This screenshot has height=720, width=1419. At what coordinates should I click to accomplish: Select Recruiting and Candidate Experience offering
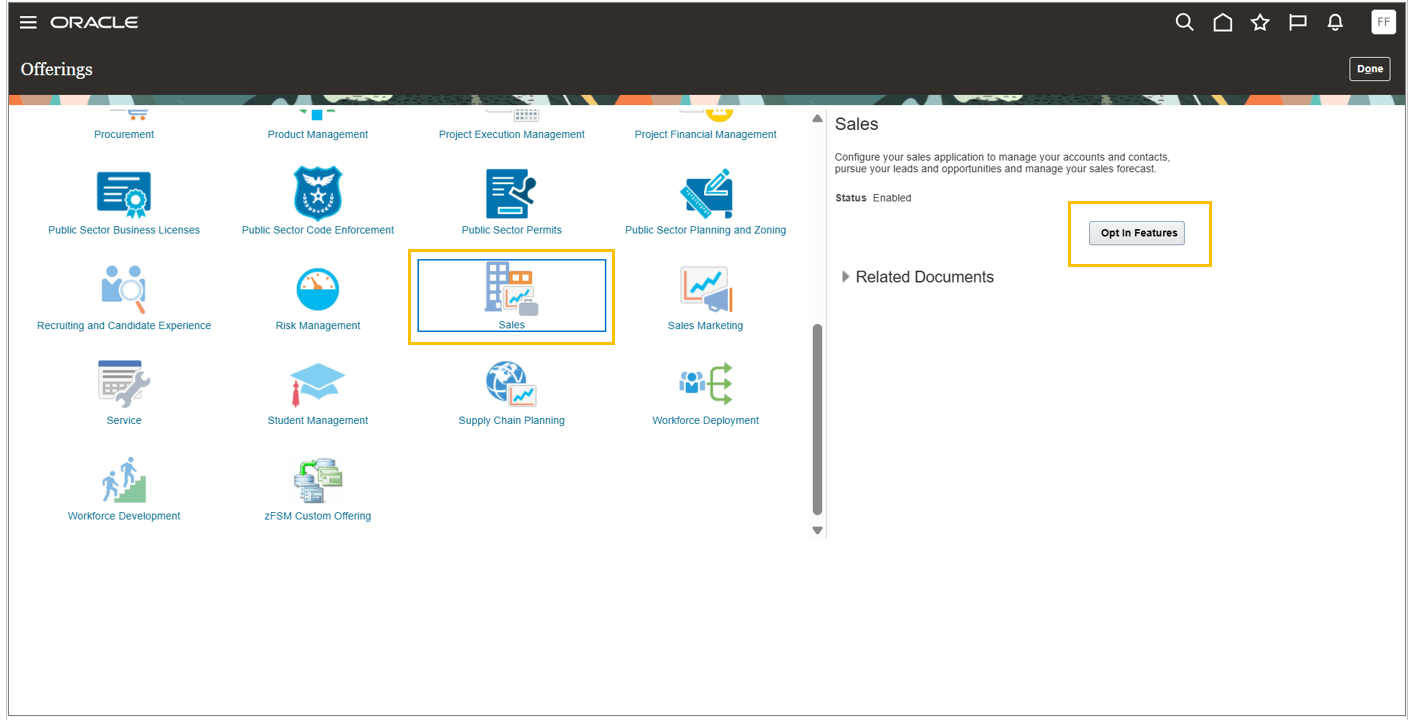coord(123,295)
